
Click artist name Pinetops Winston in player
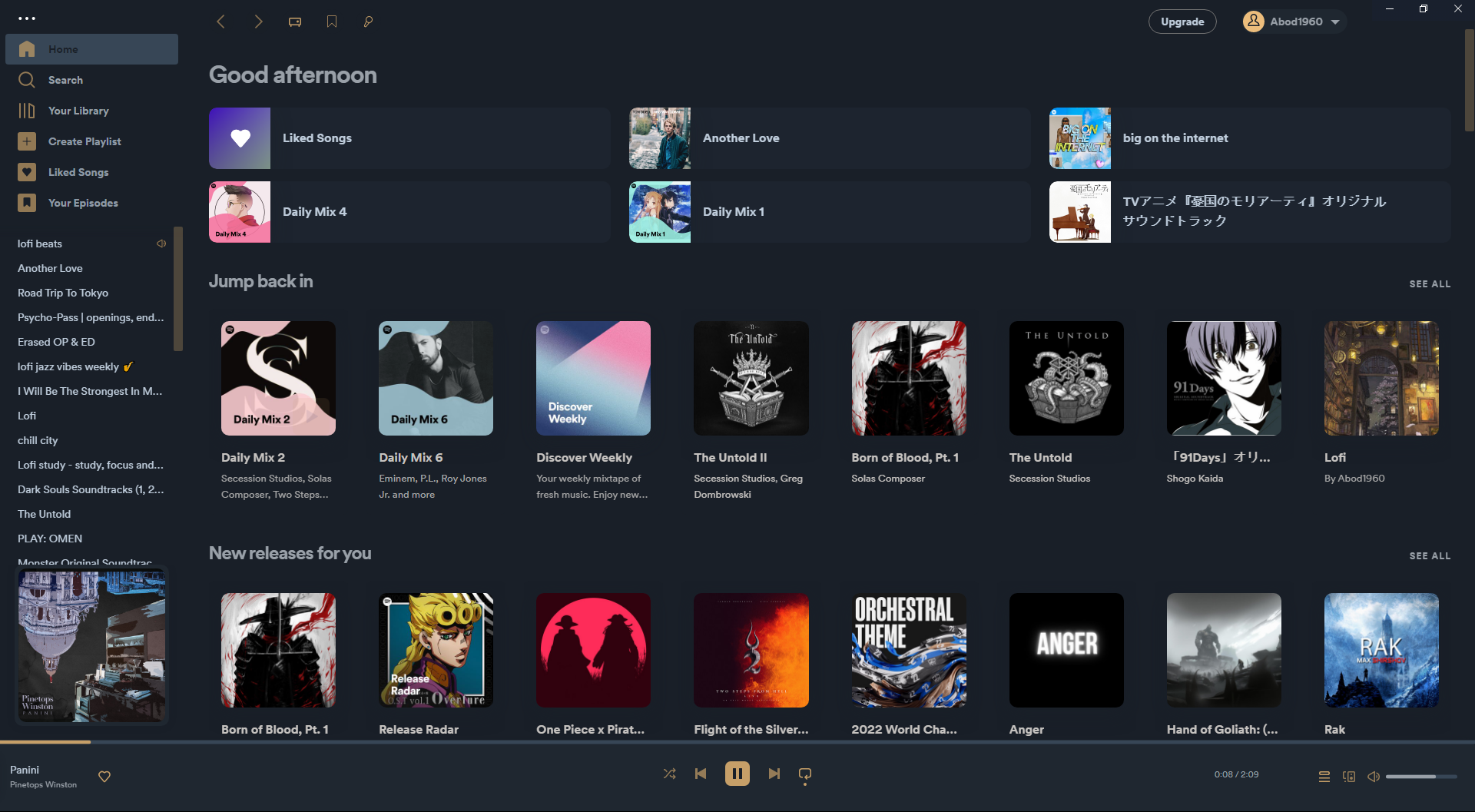point(43,784)
